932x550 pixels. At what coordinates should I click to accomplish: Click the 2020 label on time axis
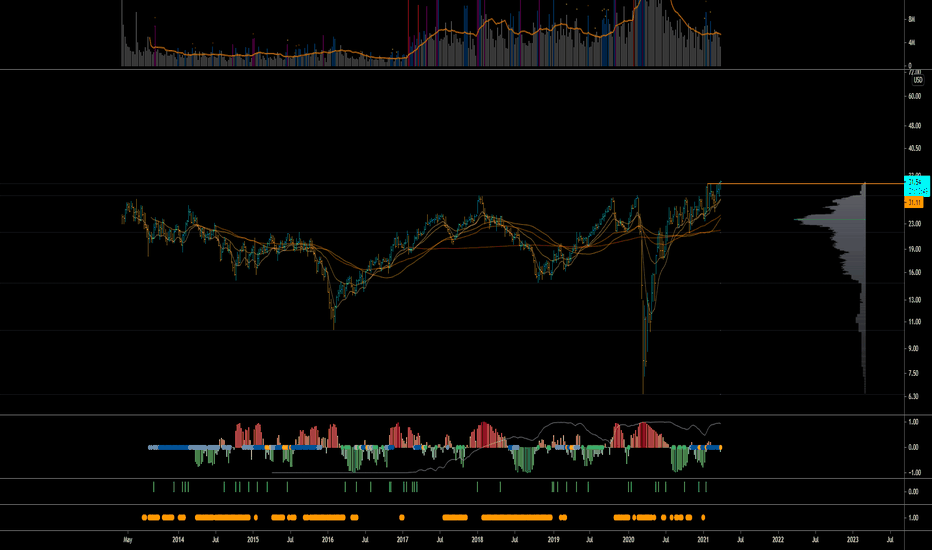coord(628,540)
